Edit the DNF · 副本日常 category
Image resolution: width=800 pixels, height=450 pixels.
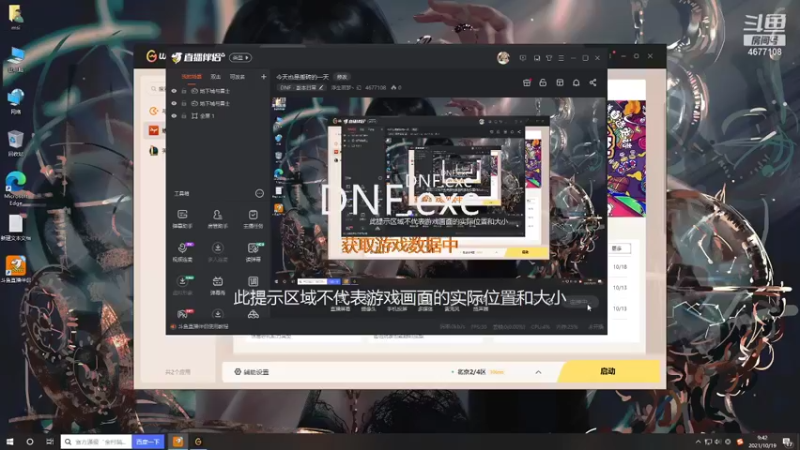pos(302,88)
